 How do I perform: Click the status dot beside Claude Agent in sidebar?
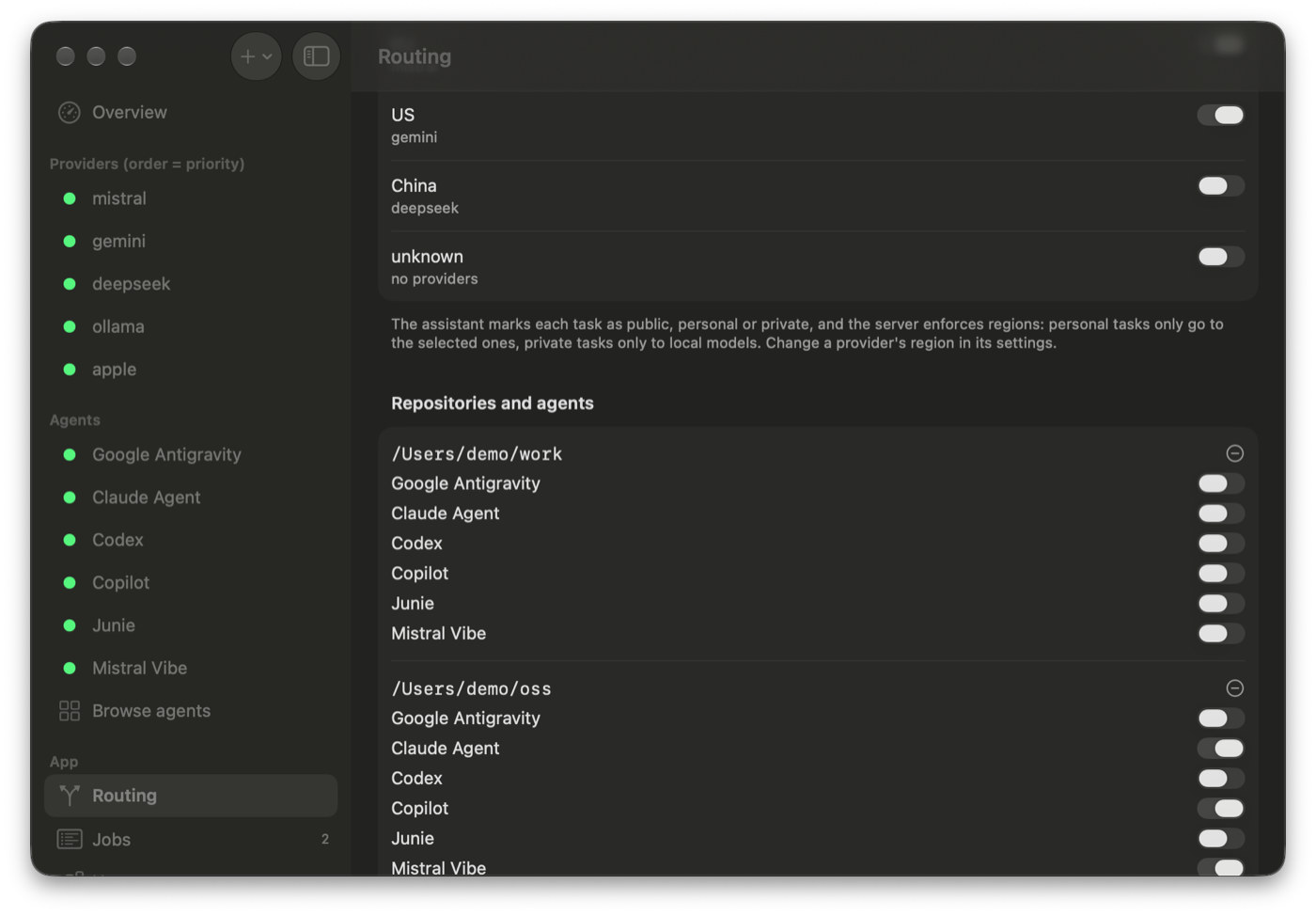coord(70,497)
